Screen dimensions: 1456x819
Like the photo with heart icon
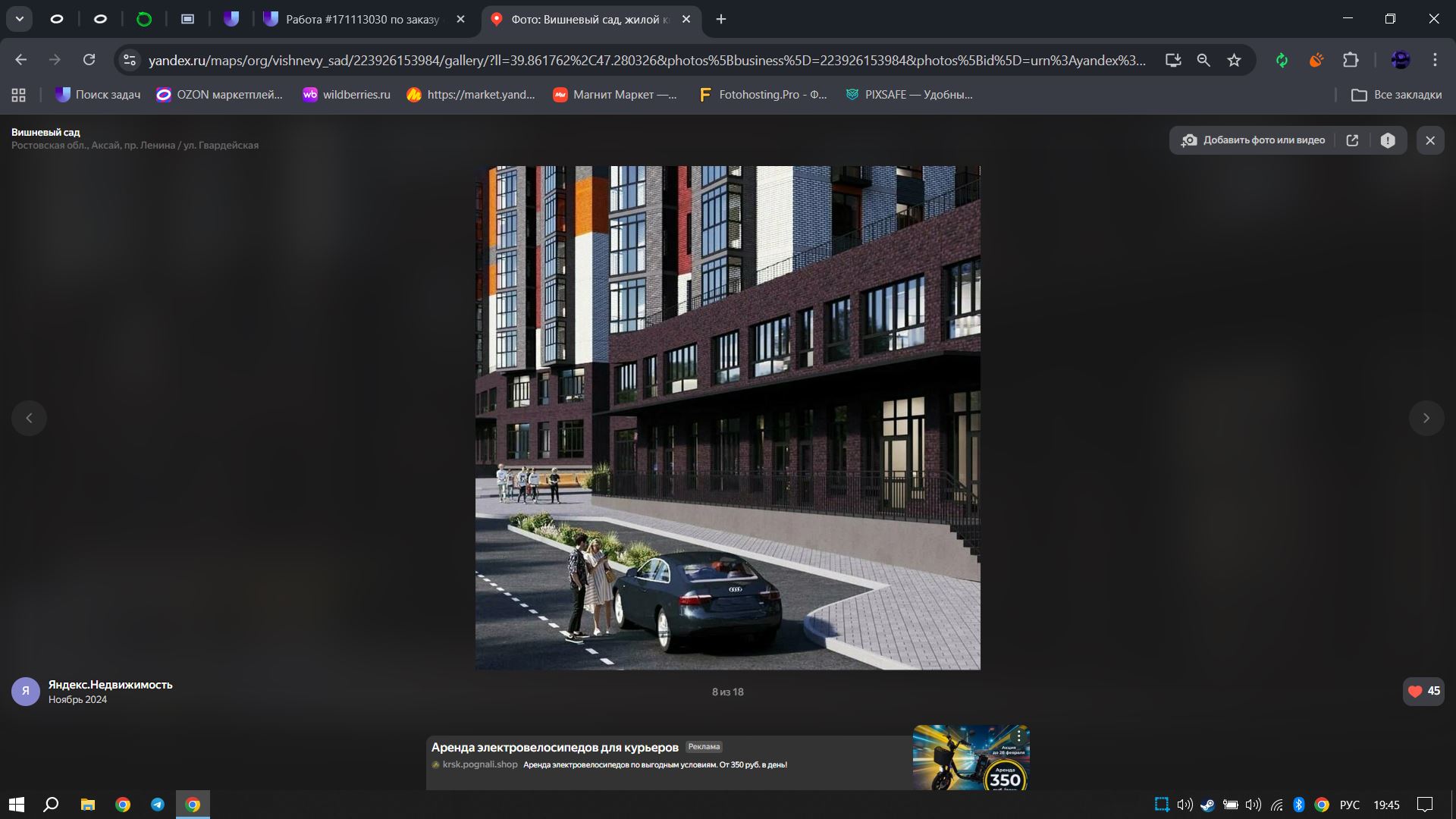[x=1415, y=691]
